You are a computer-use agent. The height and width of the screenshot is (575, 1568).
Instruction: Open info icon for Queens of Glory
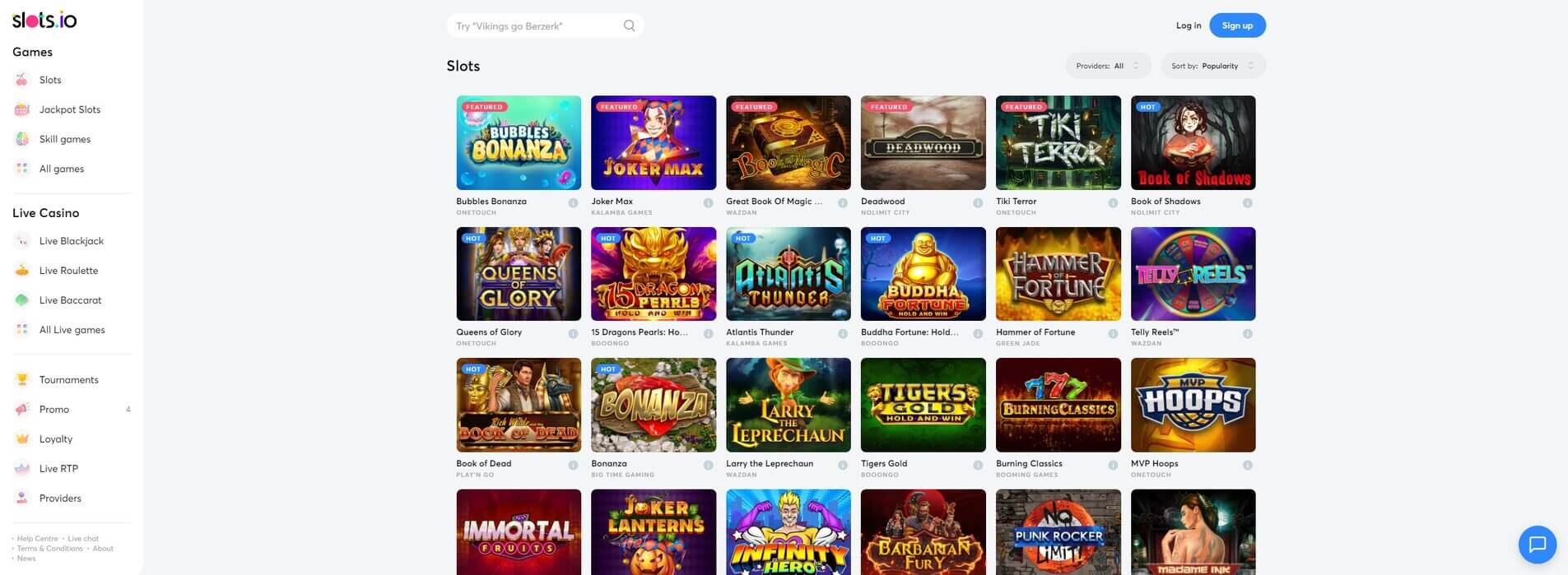tap(573, 334)
